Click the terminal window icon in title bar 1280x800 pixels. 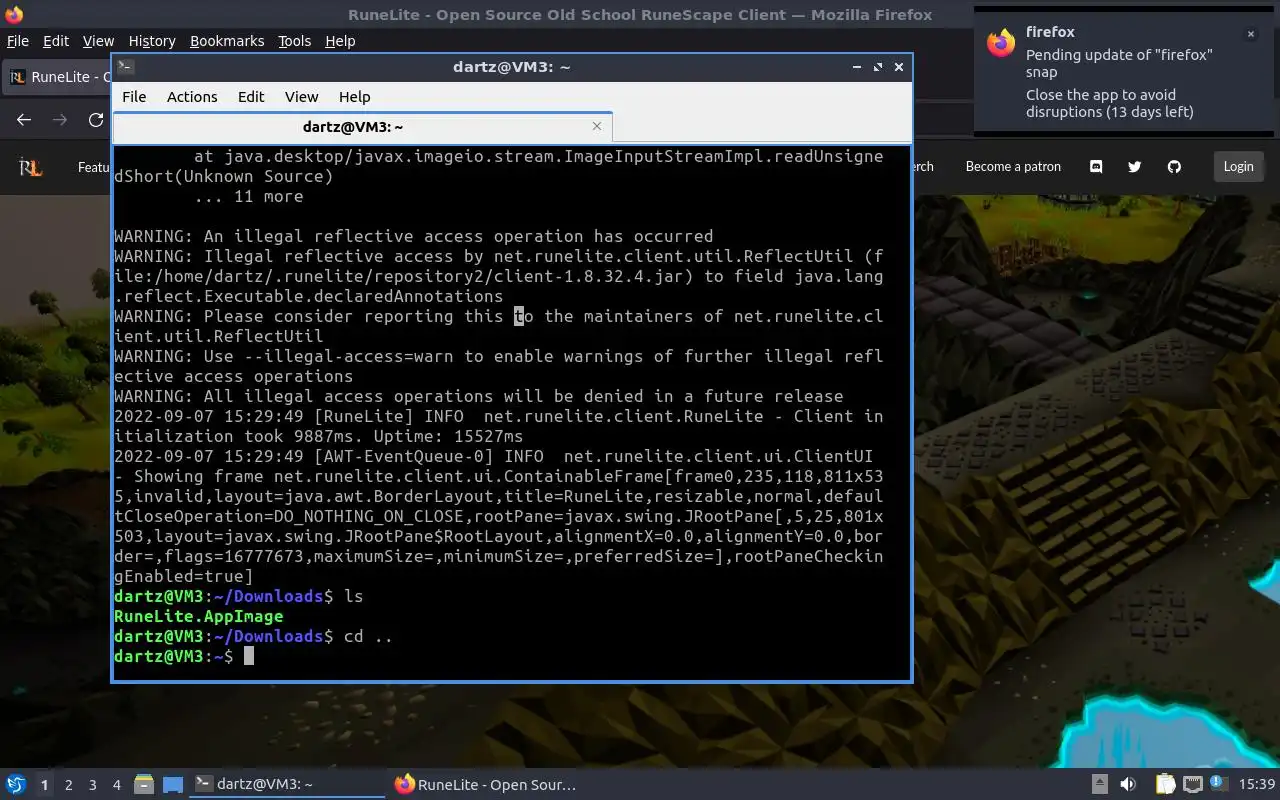pos(125,67)
